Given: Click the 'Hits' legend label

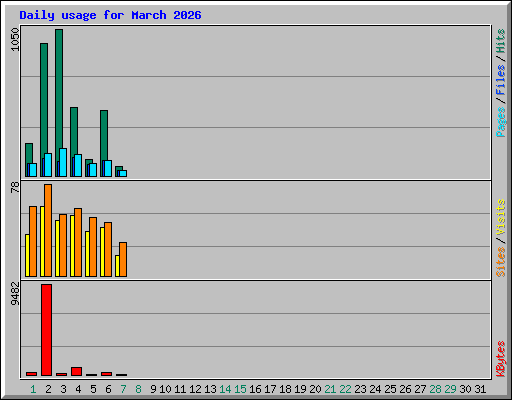Looking at the screenshot, I should point(501,41).
